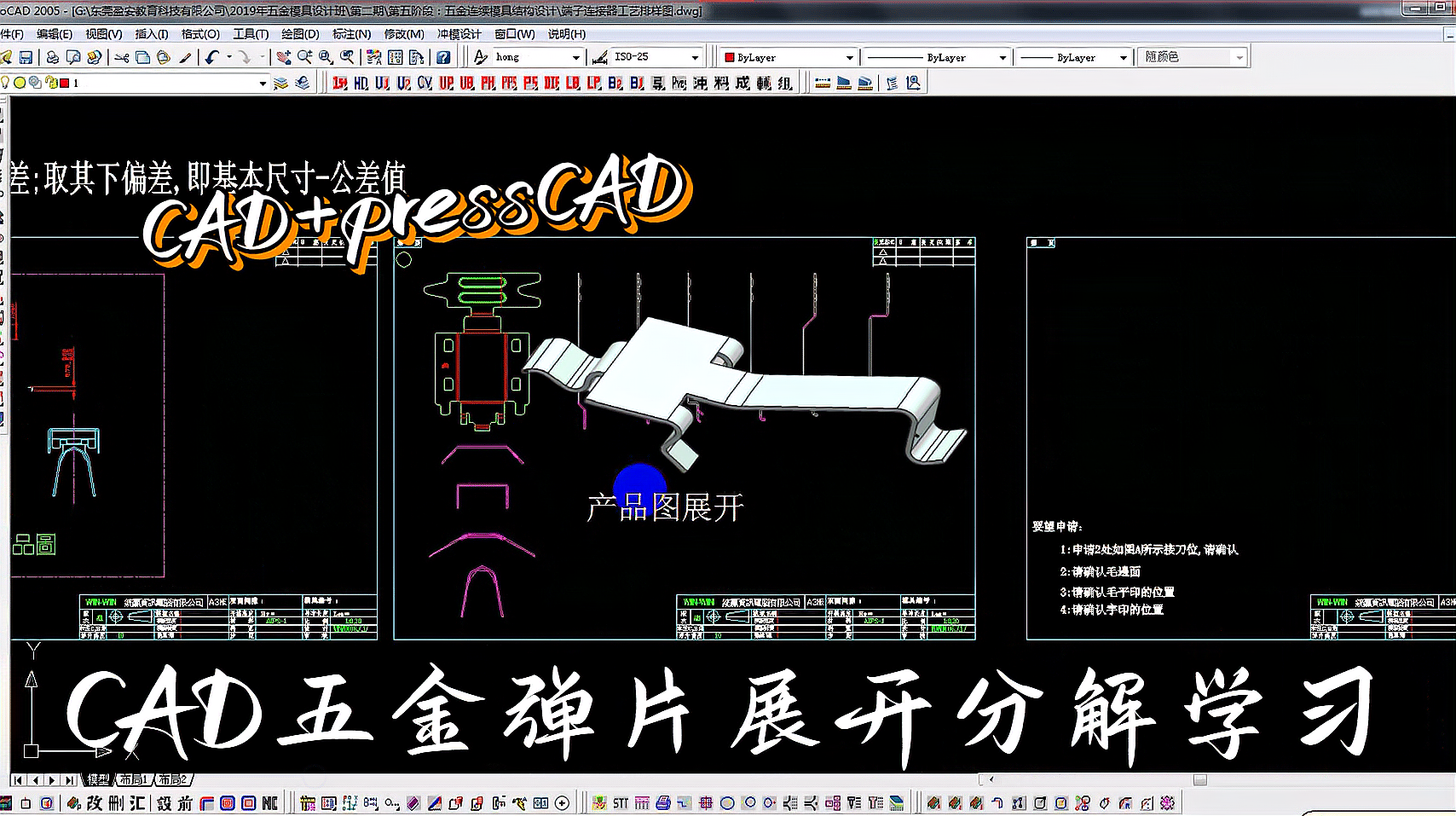The image size is (1456, 816).
Task: Open Print Preview from toolbar
Action: (x=73, y=57)
